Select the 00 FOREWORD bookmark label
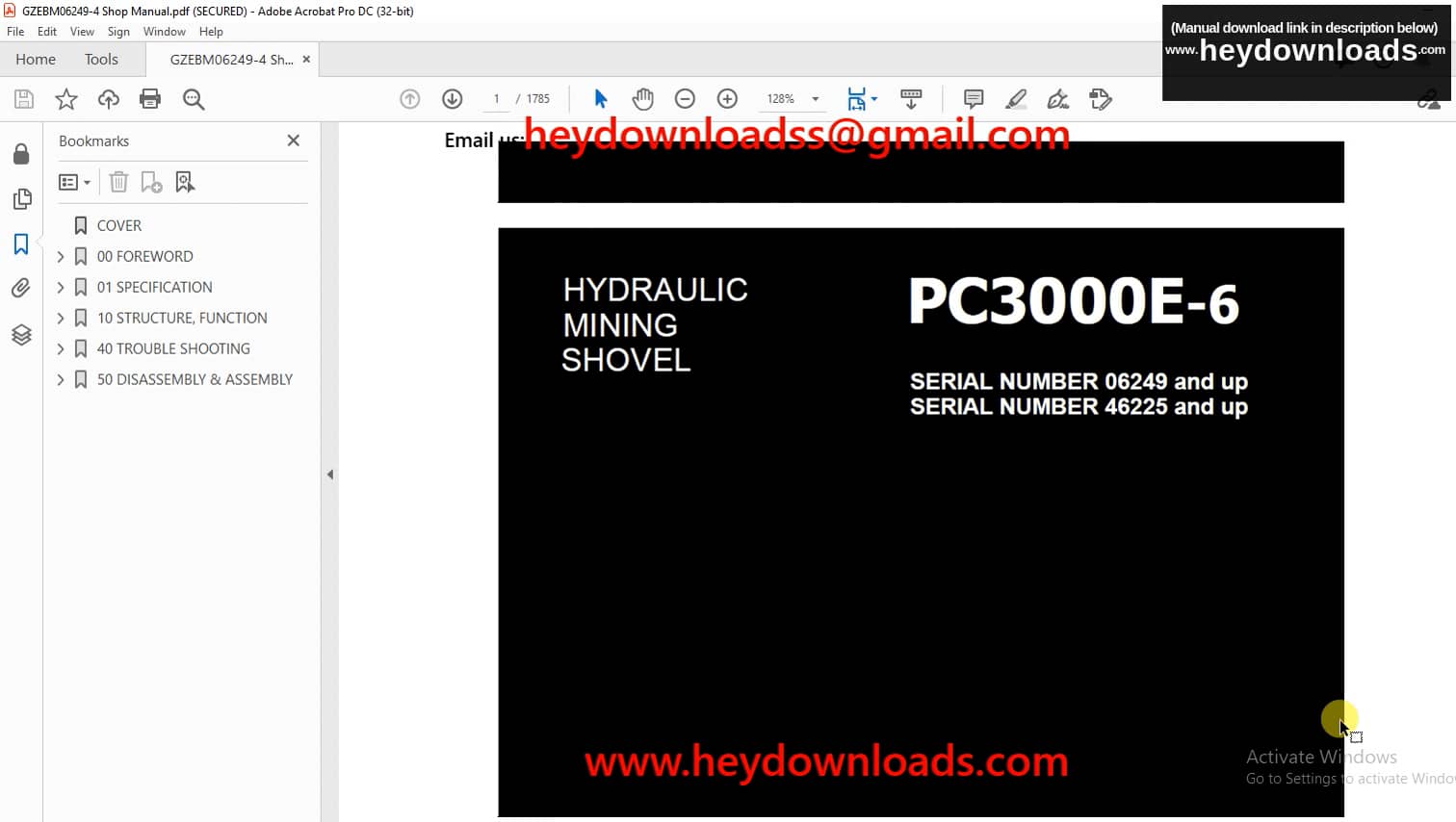1456x822 pixels. [145, 256]
